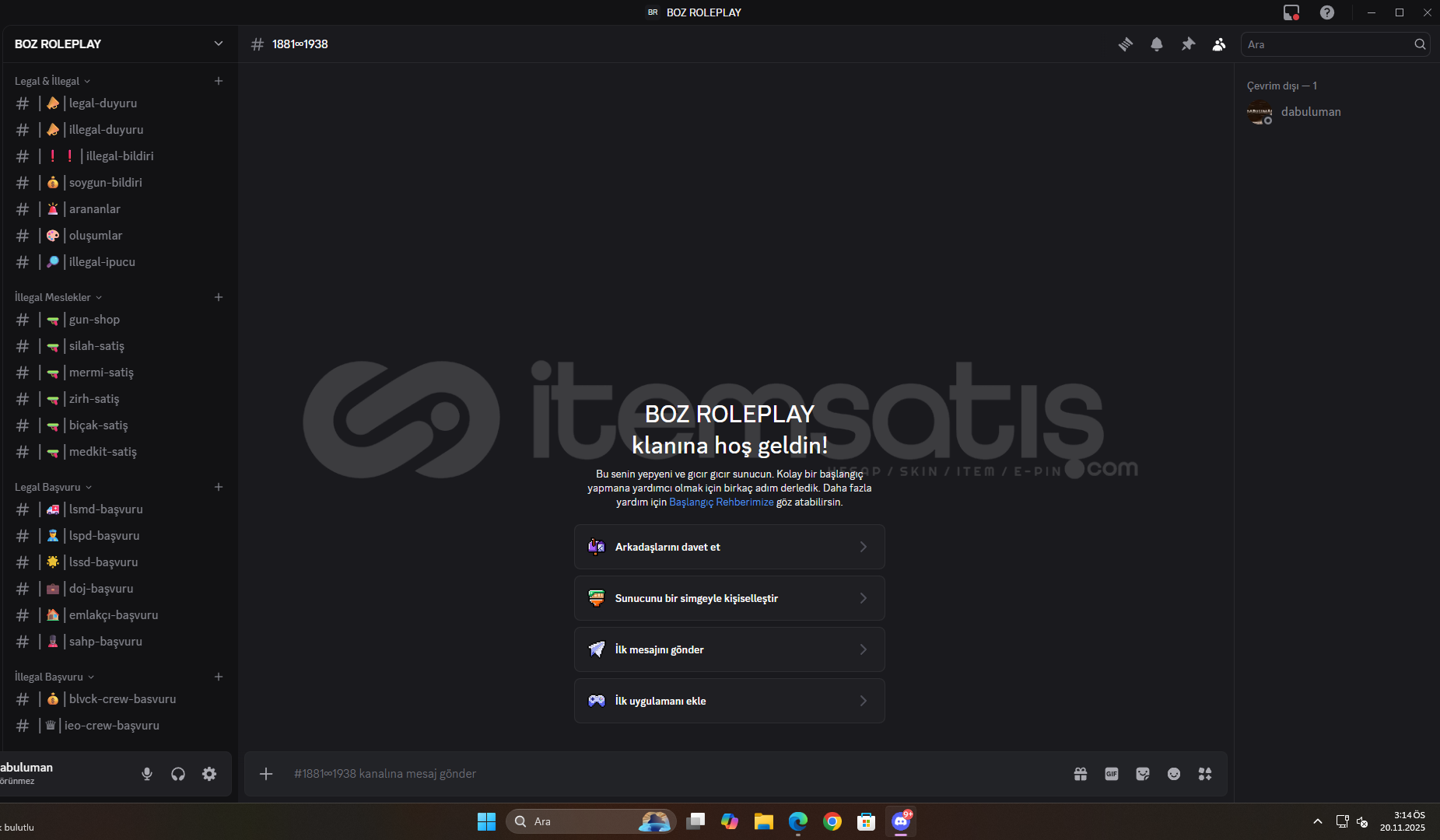Open the GIF picker
The width and height of the screenshot is (1440, 840).
[x=1112, y=774]
